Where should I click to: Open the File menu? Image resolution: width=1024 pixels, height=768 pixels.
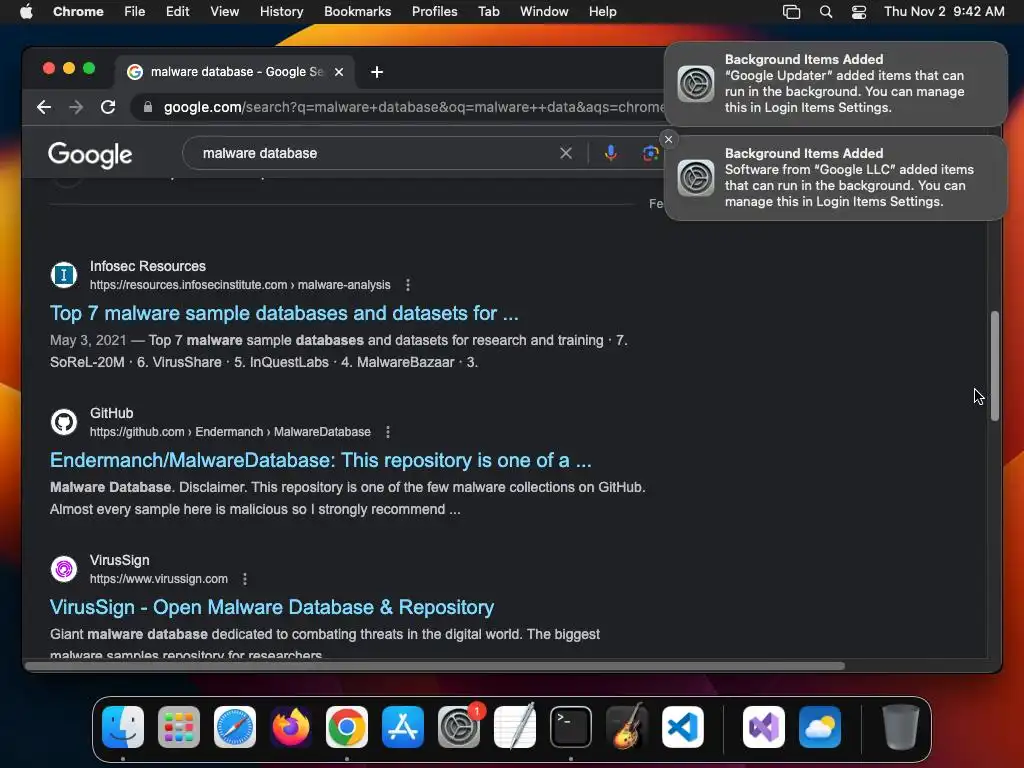click(x=135, y=12)
